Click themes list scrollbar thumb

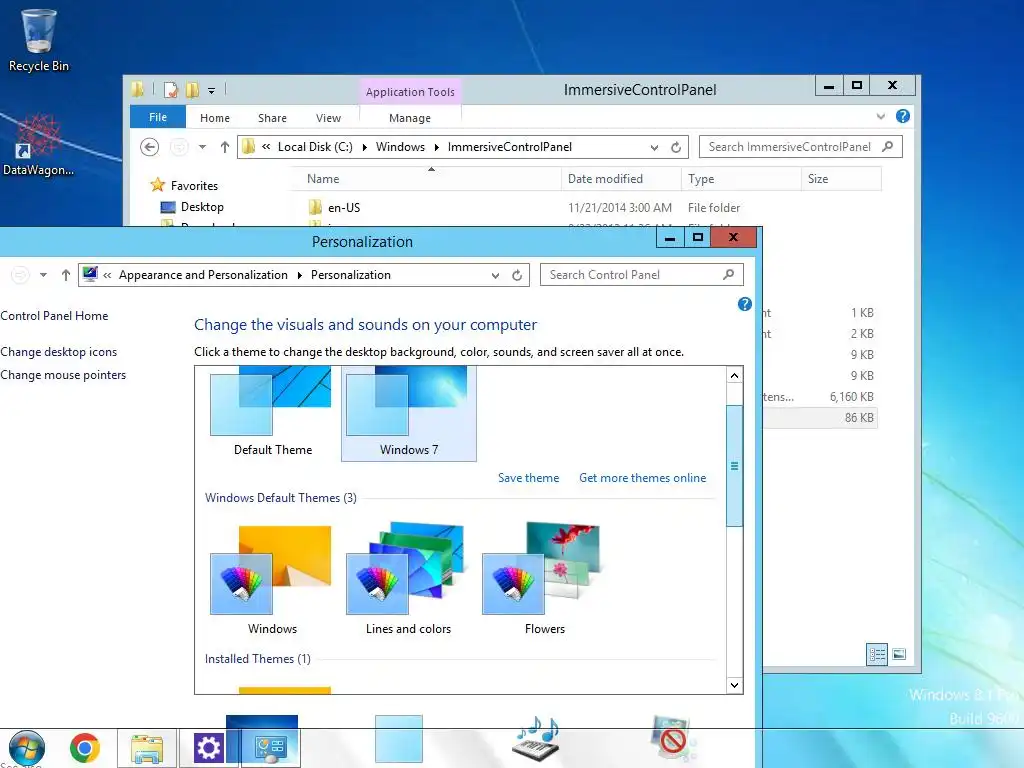tap(735, 466)
